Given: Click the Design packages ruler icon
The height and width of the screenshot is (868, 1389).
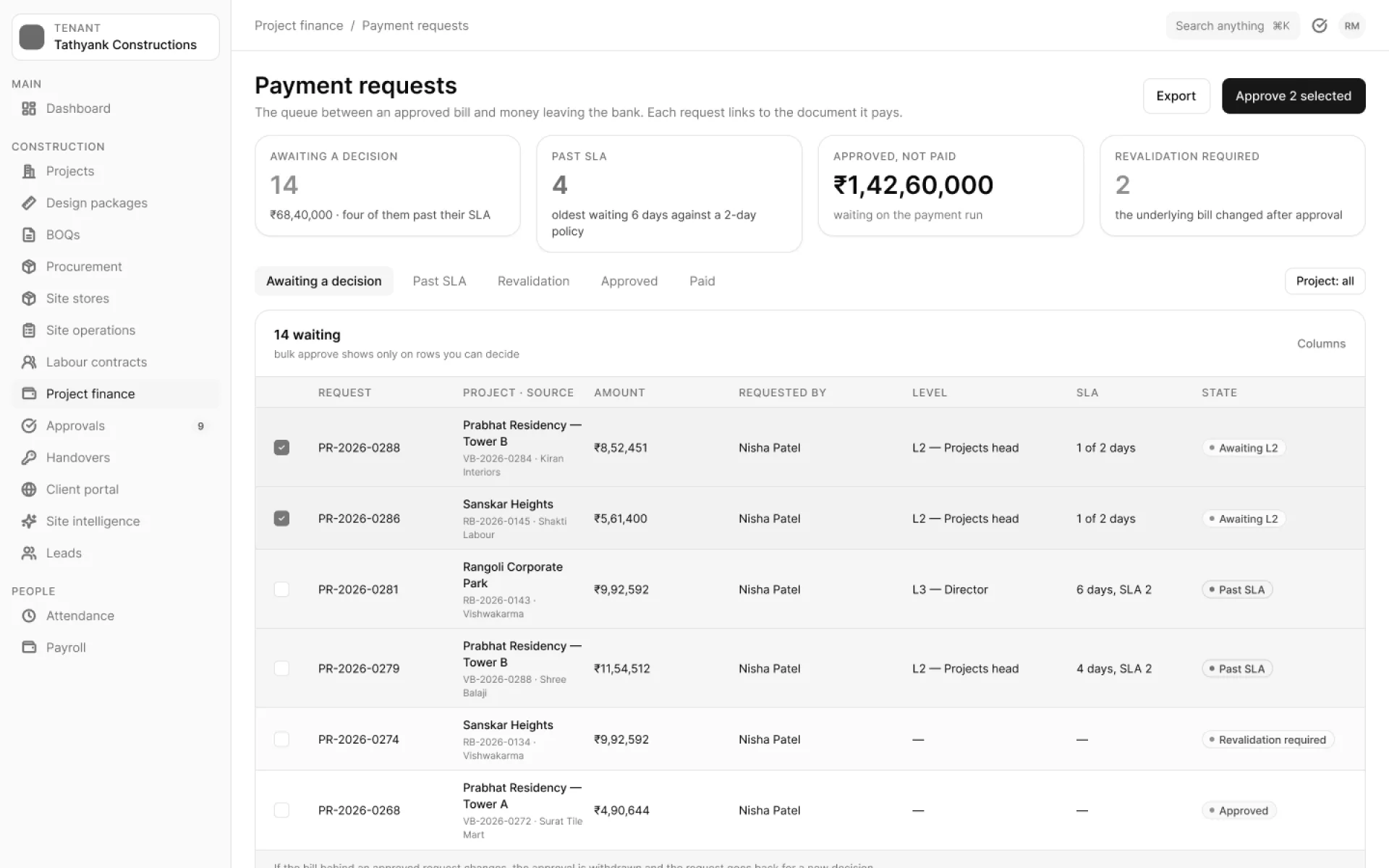Looking at the screenshot, I should (29, 203).
